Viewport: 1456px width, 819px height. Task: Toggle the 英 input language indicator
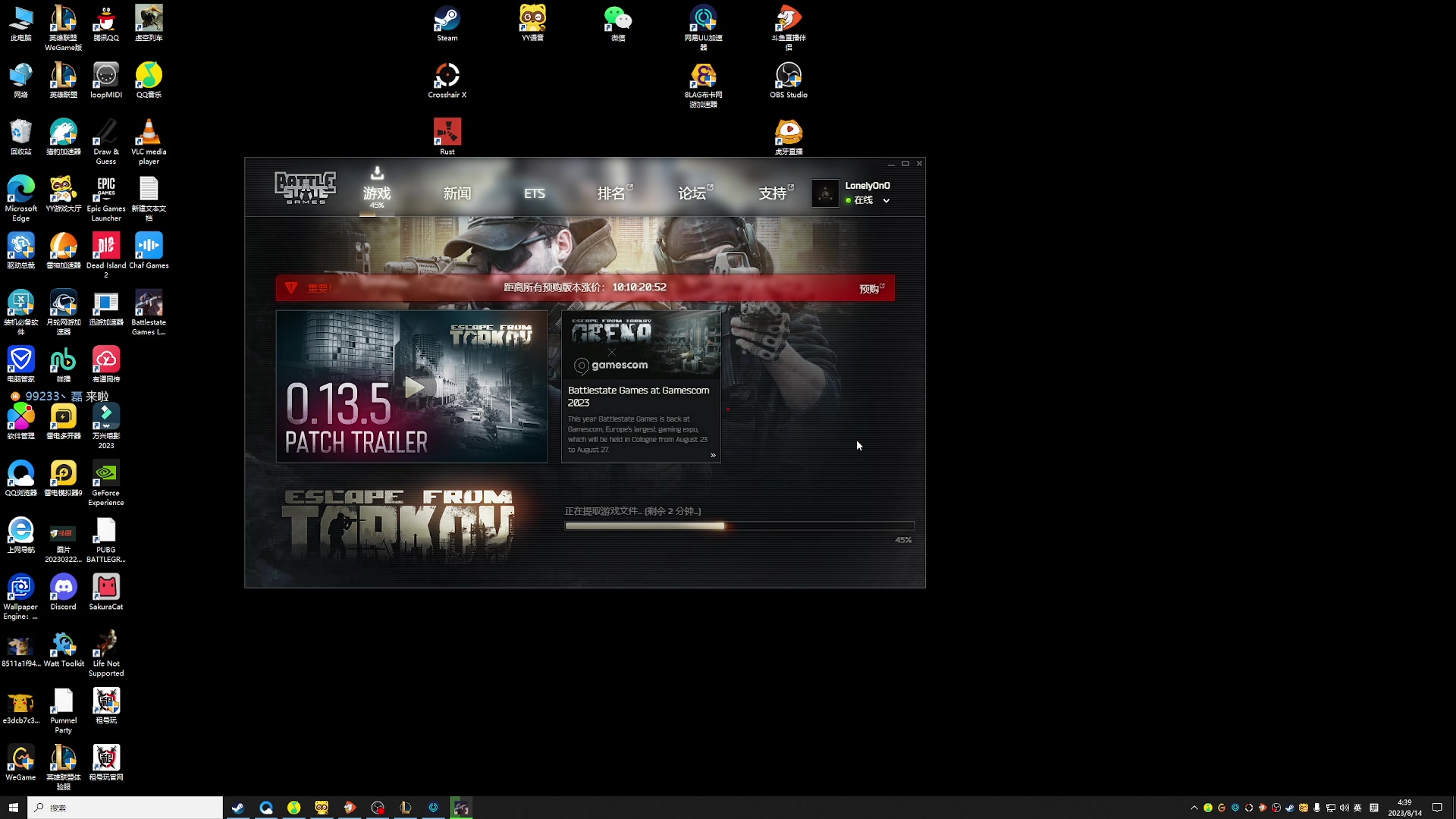point(1357,808)
